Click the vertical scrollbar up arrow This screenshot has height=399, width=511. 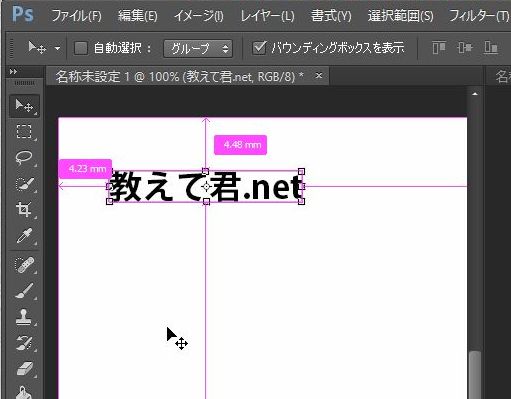pyautogui.click(x=475, y=94)
